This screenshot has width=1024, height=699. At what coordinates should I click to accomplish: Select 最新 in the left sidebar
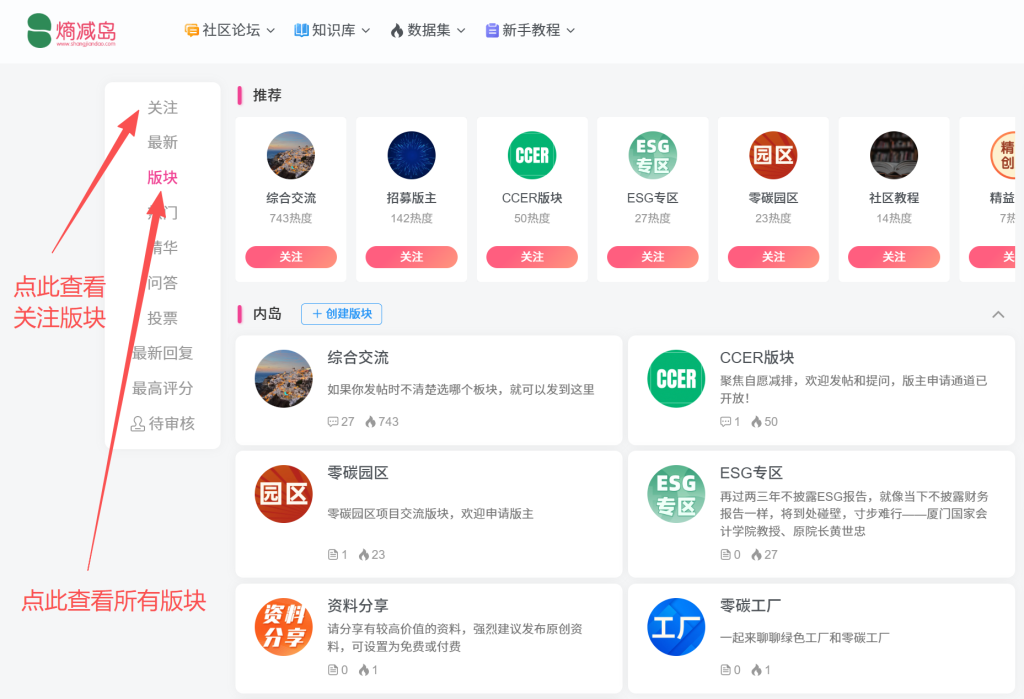click(162, 143)
